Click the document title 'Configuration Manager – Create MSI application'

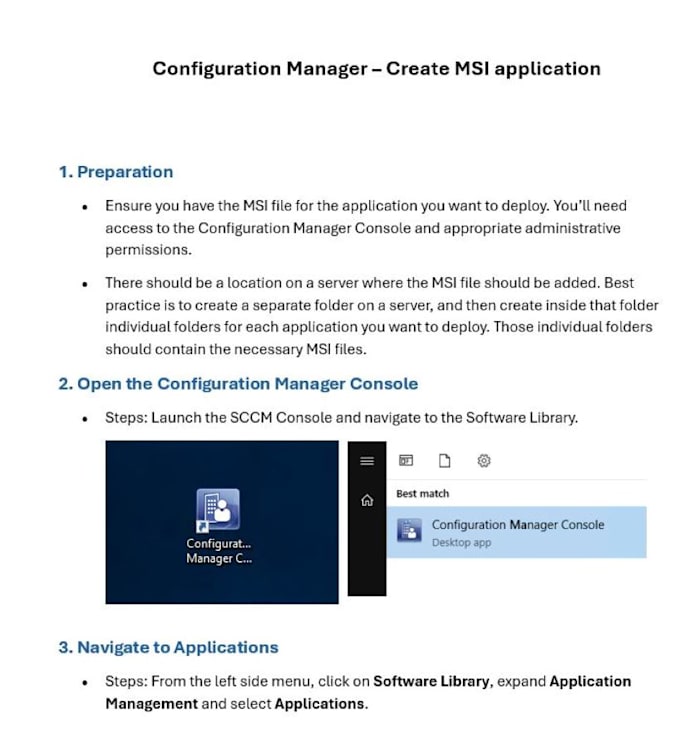click(377, 69)
